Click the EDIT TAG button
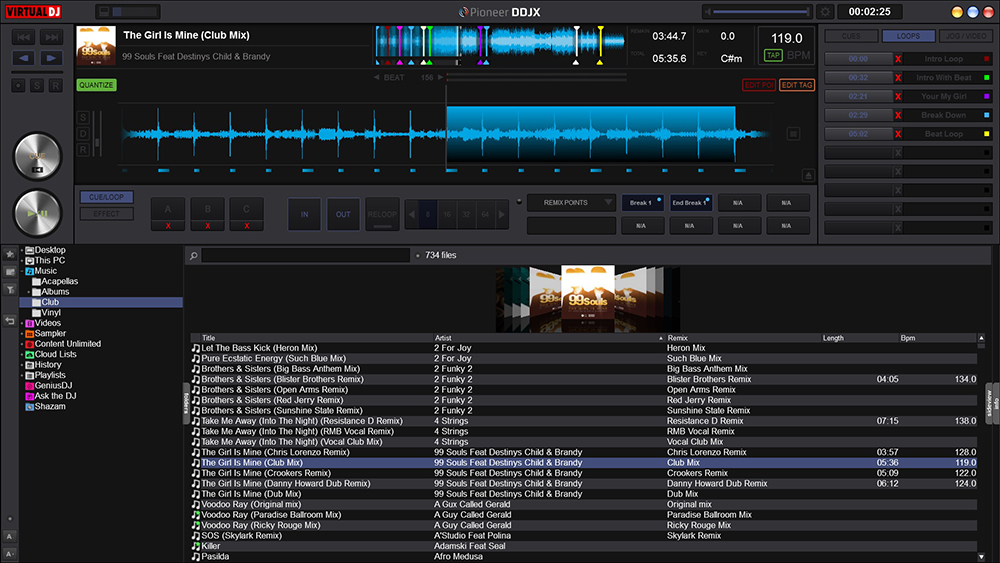The image size is (1000, 563). pyautogui.click(x=797, y=85)
